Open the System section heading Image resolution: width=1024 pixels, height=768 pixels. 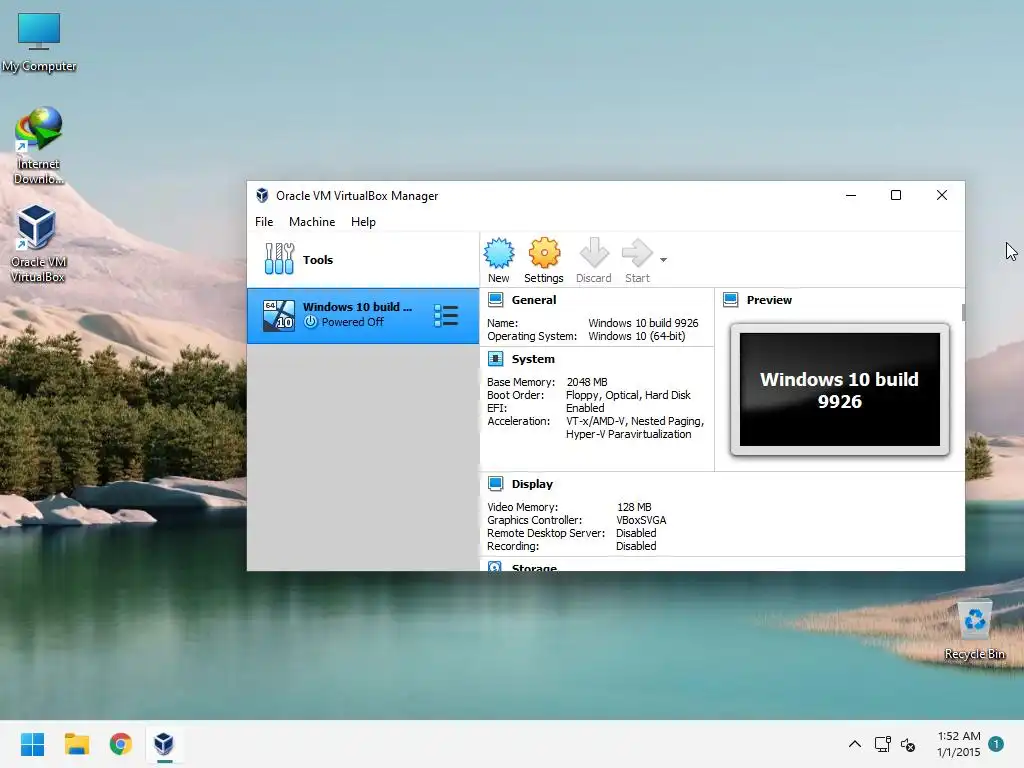click(x=533, y=359)
